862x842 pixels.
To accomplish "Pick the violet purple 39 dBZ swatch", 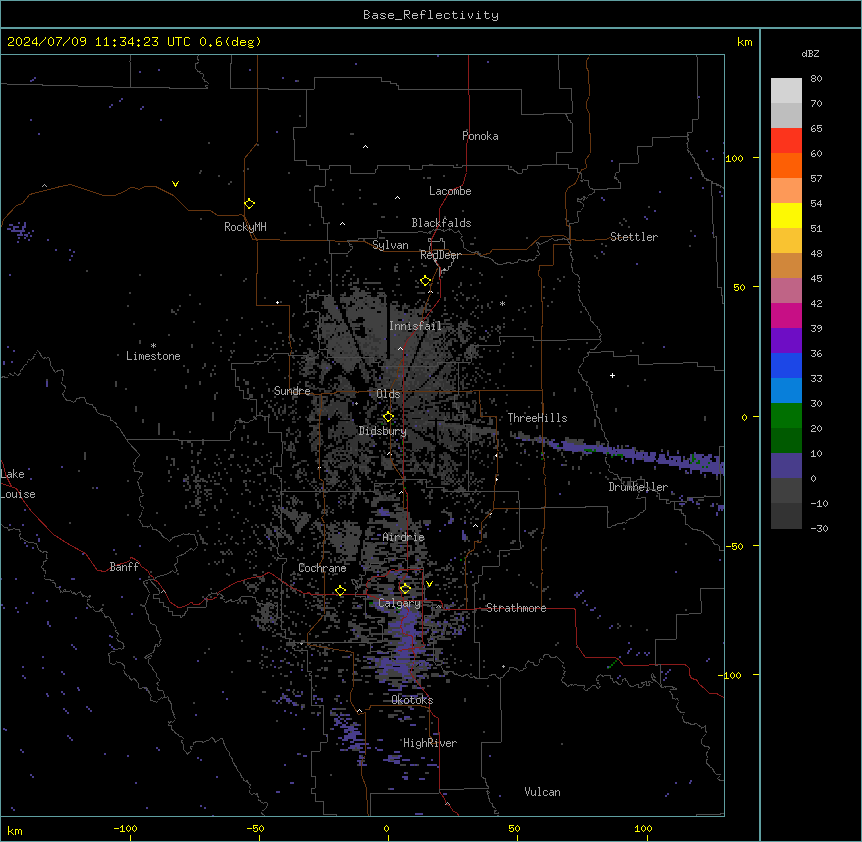I will tap(786, 341).
